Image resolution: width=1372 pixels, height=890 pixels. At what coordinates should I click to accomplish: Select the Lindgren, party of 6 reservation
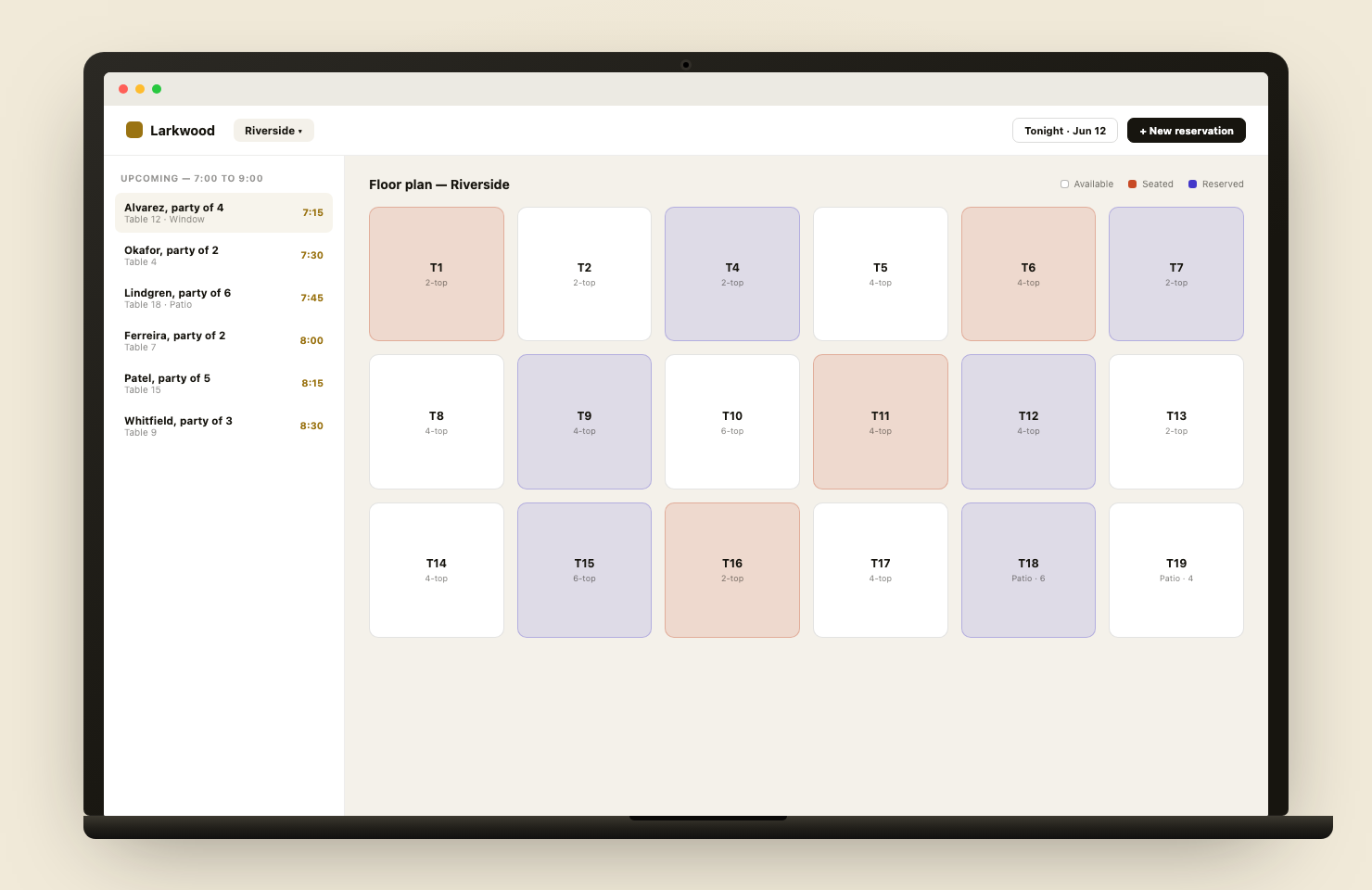tap(223, 298)
